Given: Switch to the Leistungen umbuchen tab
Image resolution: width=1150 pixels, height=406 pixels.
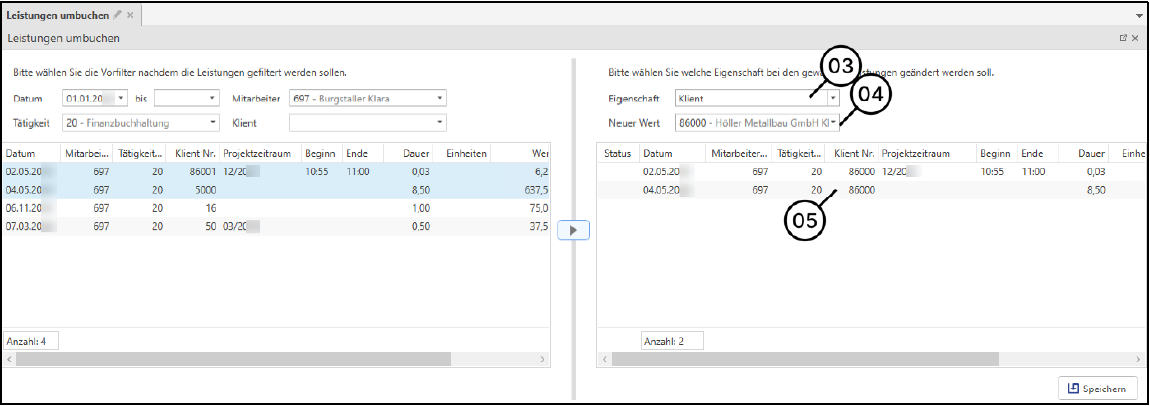Looking at the screenshot, I should click(58, 15).
